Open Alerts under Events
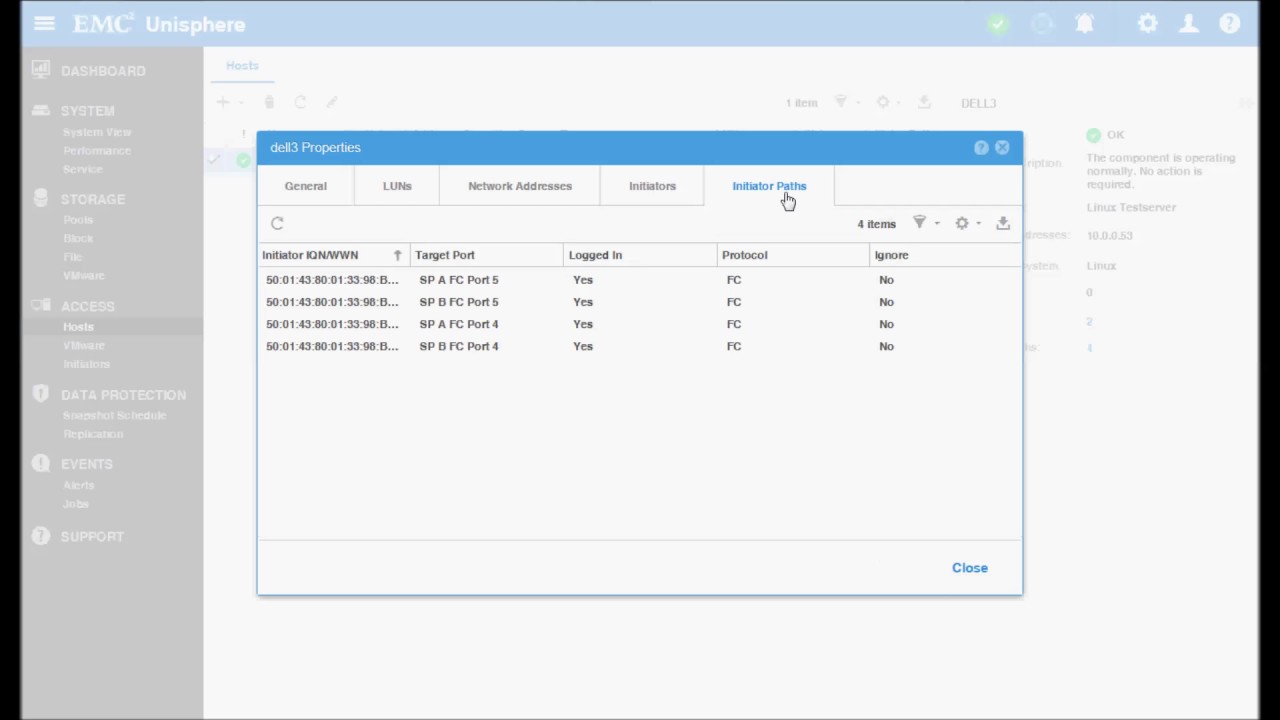 [78, 485]
